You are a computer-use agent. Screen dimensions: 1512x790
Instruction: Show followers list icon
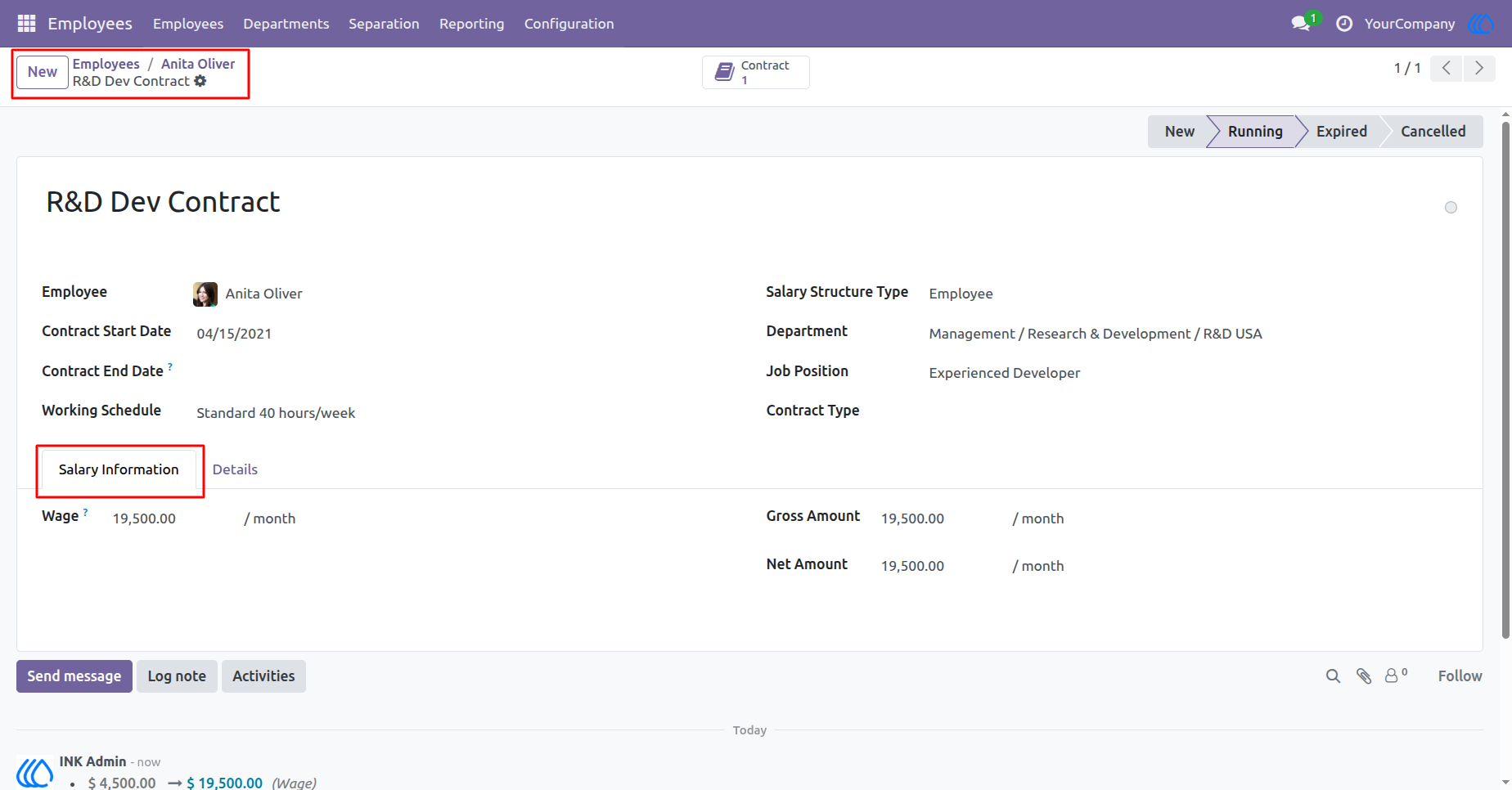1396,676
